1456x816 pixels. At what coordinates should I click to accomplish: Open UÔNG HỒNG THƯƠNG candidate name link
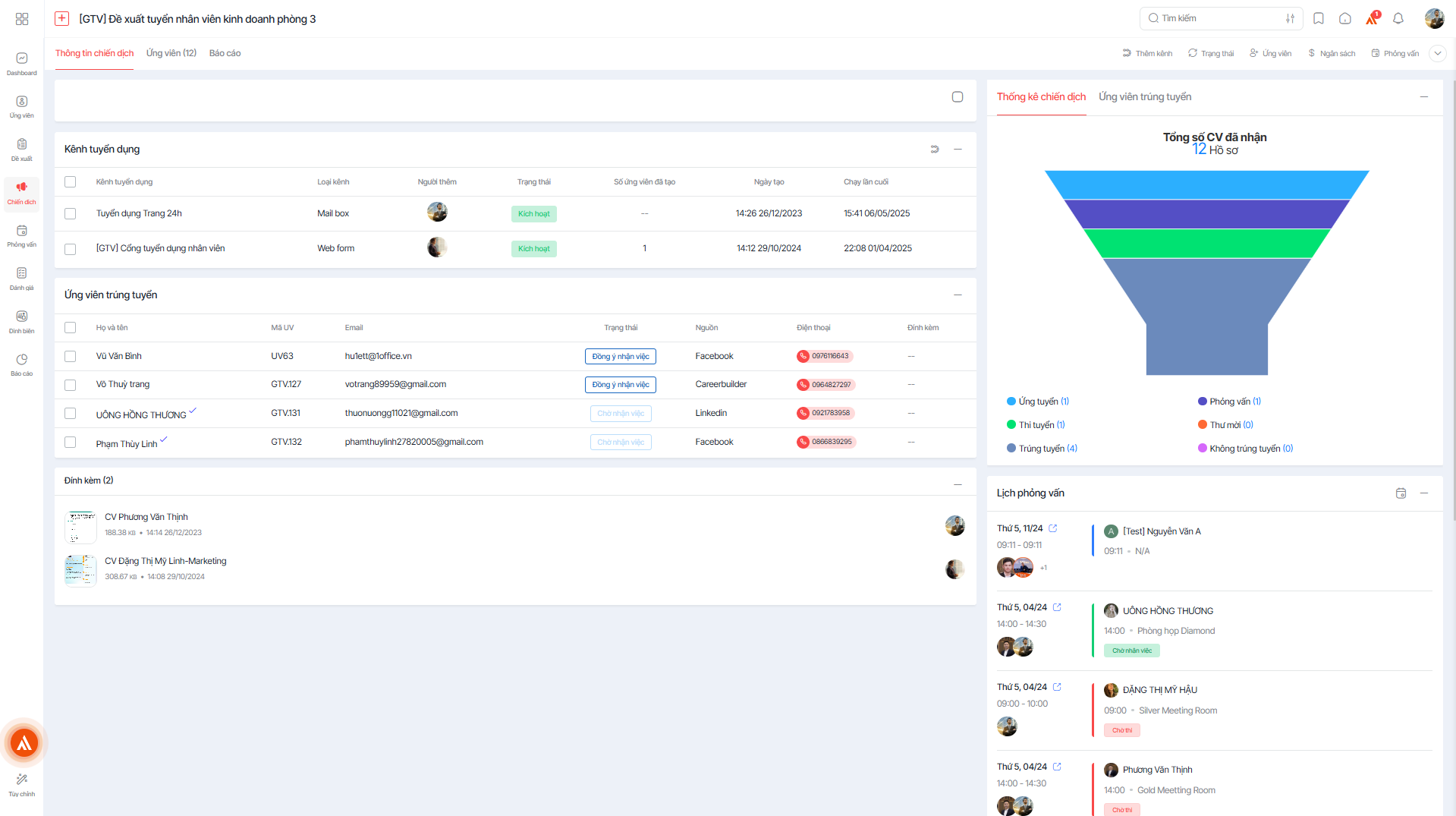[x=141, y=415]
